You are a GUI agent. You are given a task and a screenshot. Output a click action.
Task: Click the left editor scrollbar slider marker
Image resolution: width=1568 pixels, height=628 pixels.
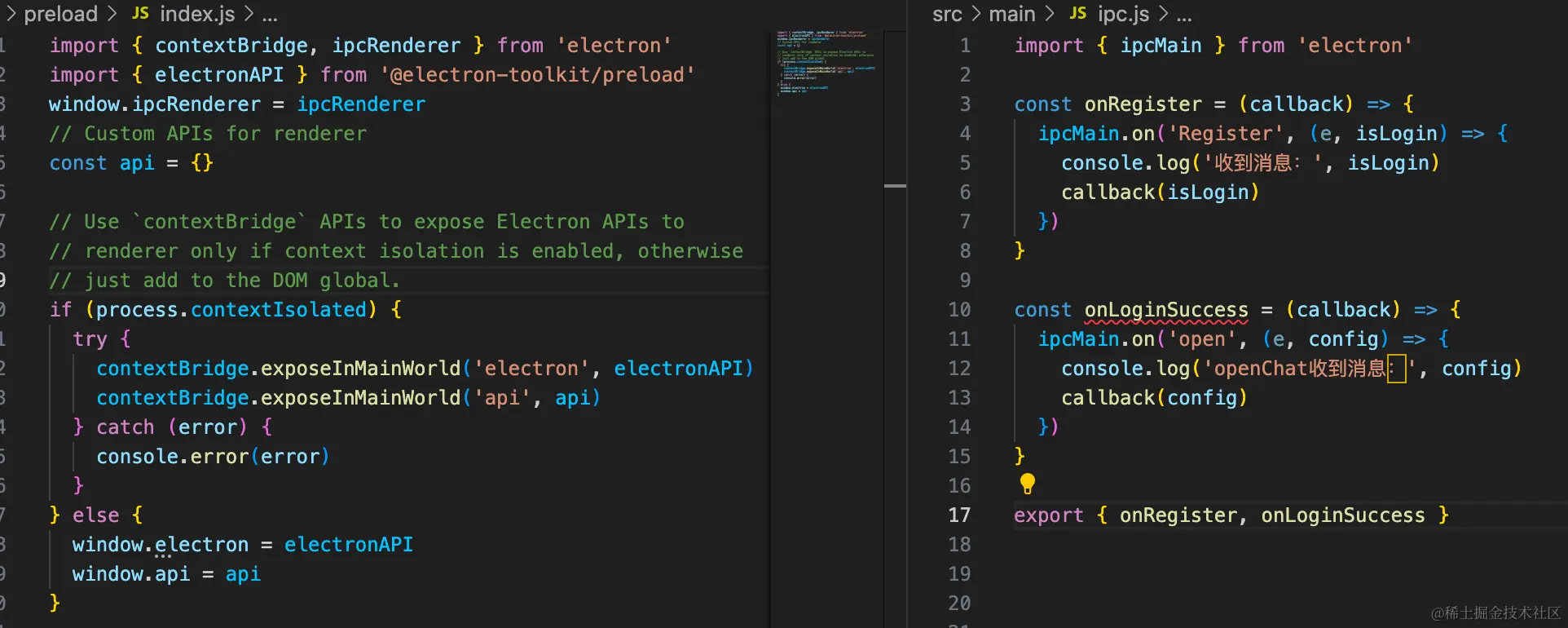895,186
